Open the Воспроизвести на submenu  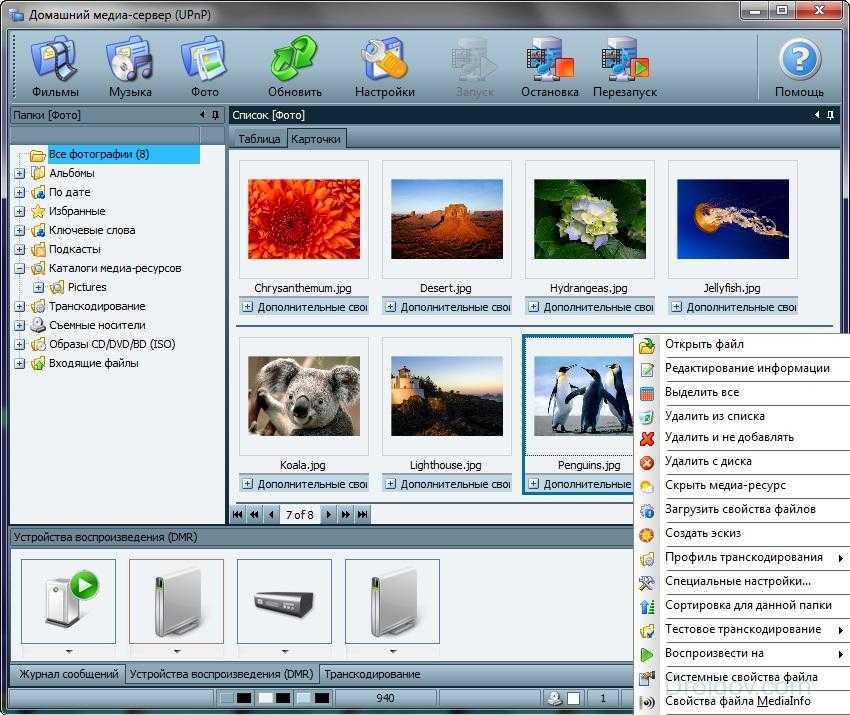714,653
